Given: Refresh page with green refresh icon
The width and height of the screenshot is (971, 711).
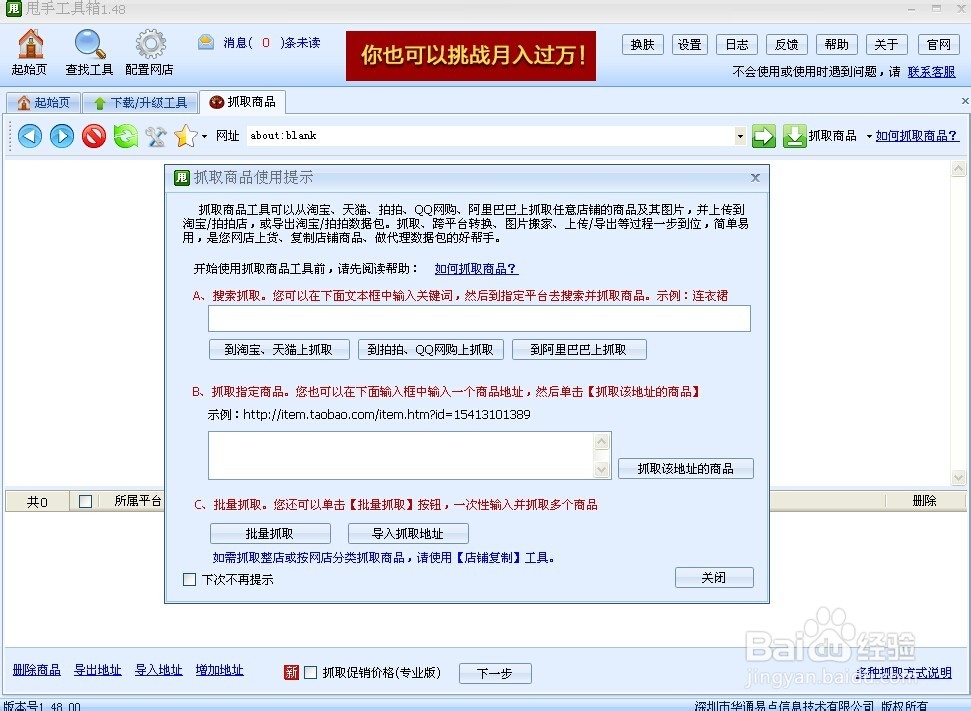Looking at the screenshot, I should point(124,135).
